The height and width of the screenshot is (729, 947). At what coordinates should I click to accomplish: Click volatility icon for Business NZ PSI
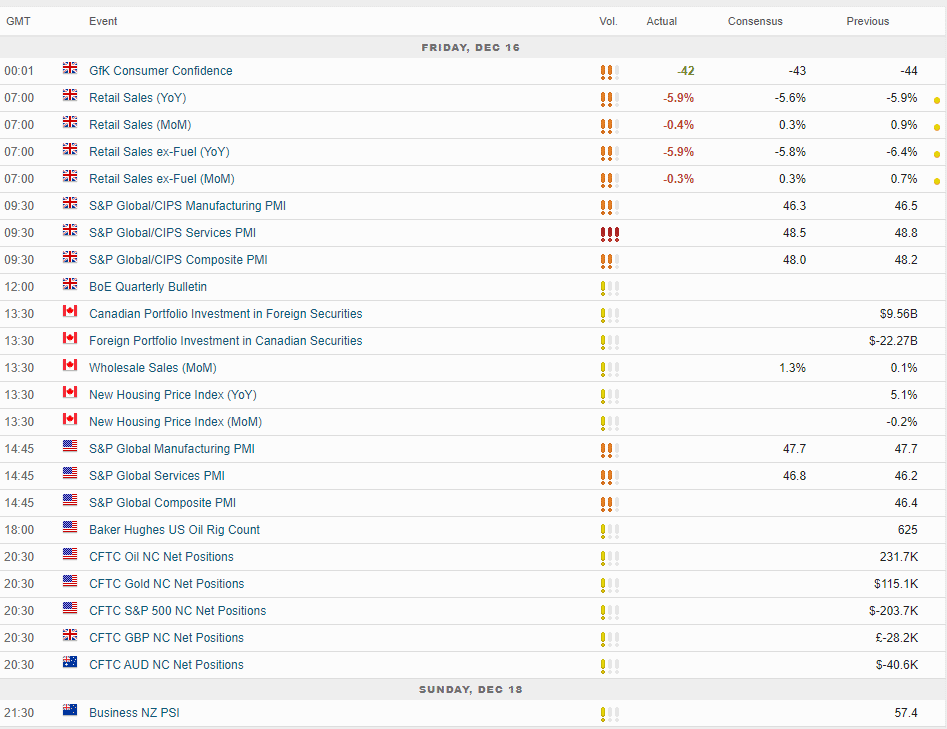click(610, 714)
